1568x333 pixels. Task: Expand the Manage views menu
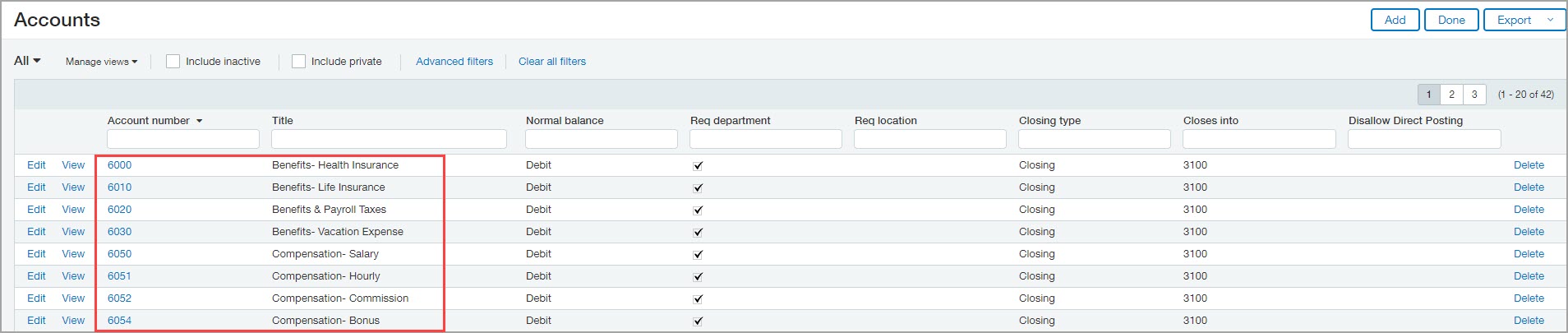click(x=102, y=62)
